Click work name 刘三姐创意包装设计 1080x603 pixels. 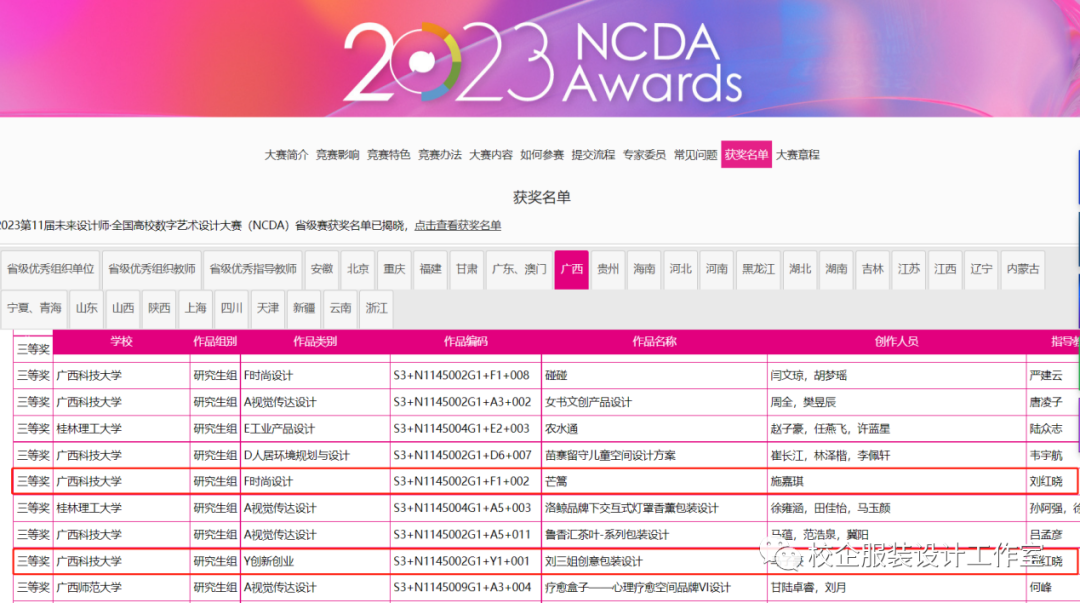click(x=594, y=562)
